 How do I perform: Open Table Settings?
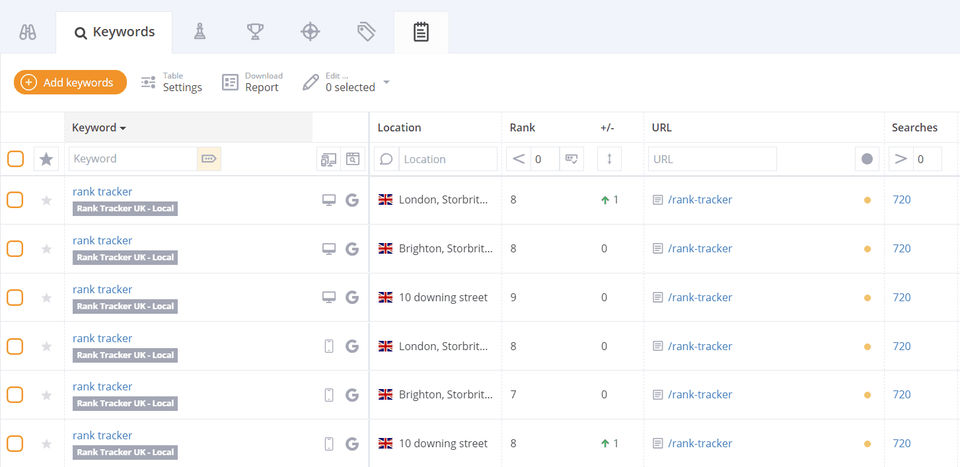(x=171, y=82)
